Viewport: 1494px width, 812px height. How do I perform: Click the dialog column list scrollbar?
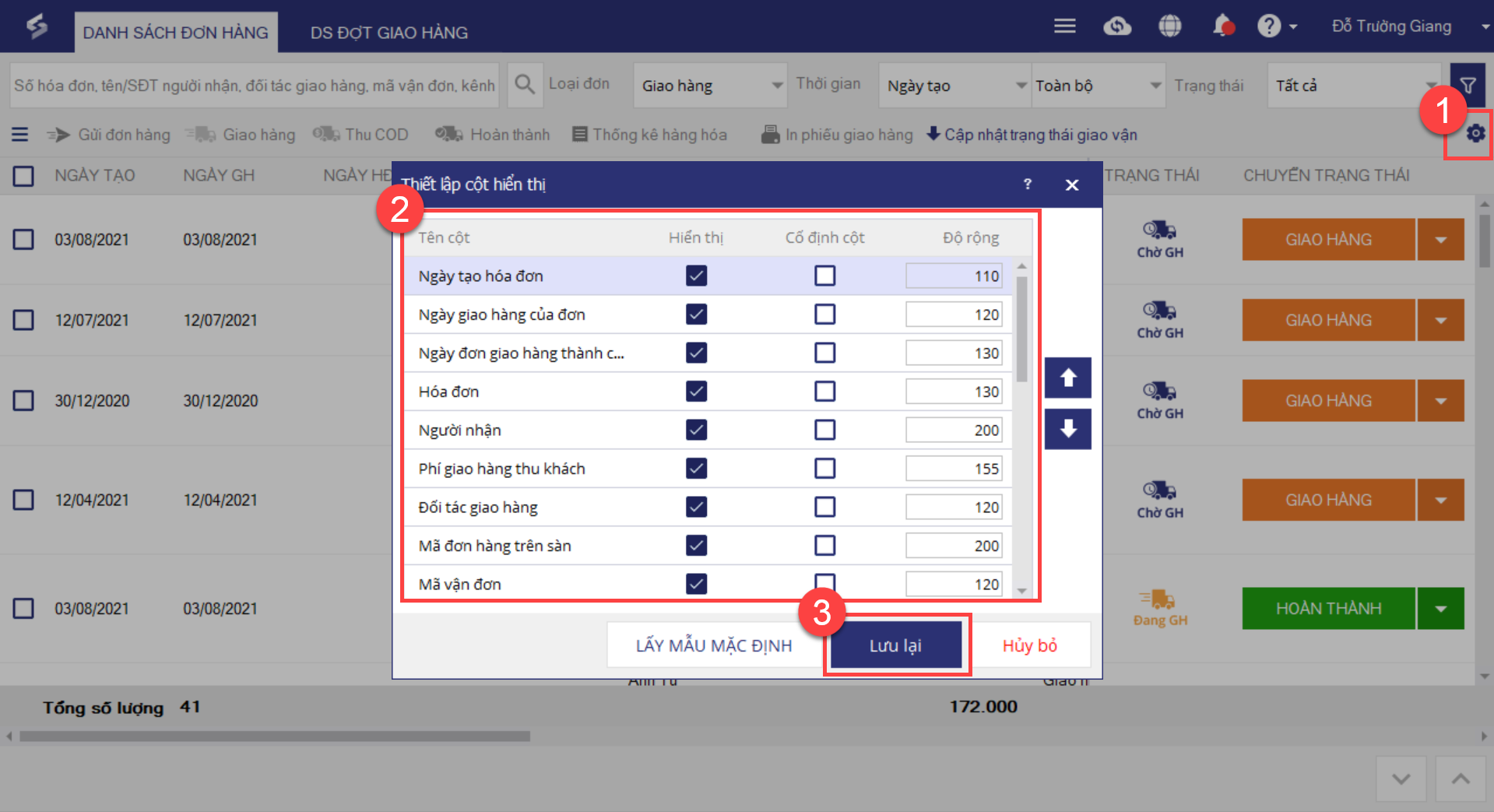point(1021,329)
